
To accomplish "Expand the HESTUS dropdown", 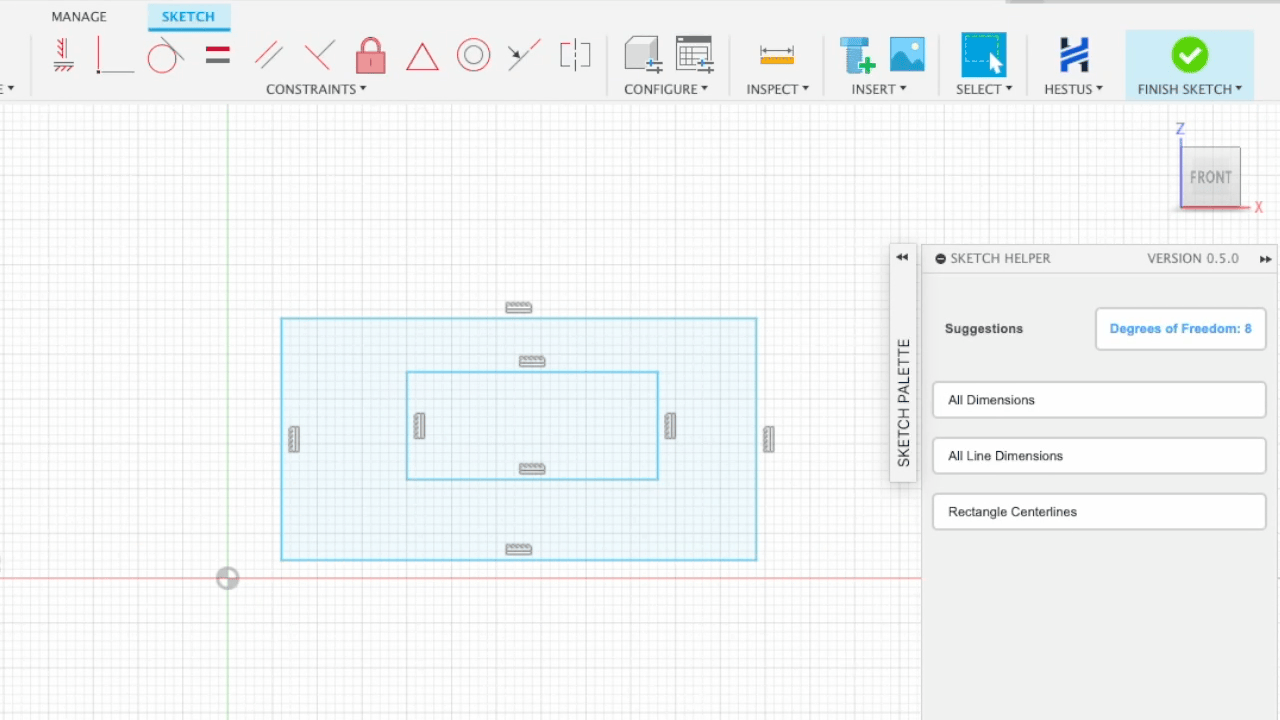I will (1074, 89).
